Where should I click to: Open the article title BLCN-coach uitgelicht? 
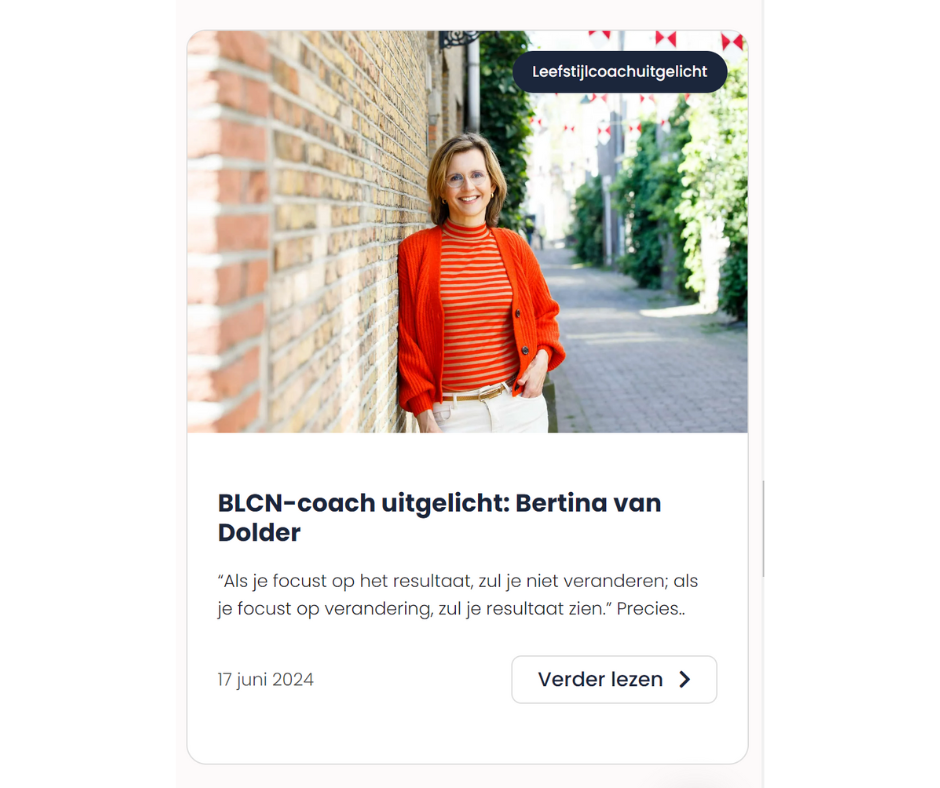[439, 518]
